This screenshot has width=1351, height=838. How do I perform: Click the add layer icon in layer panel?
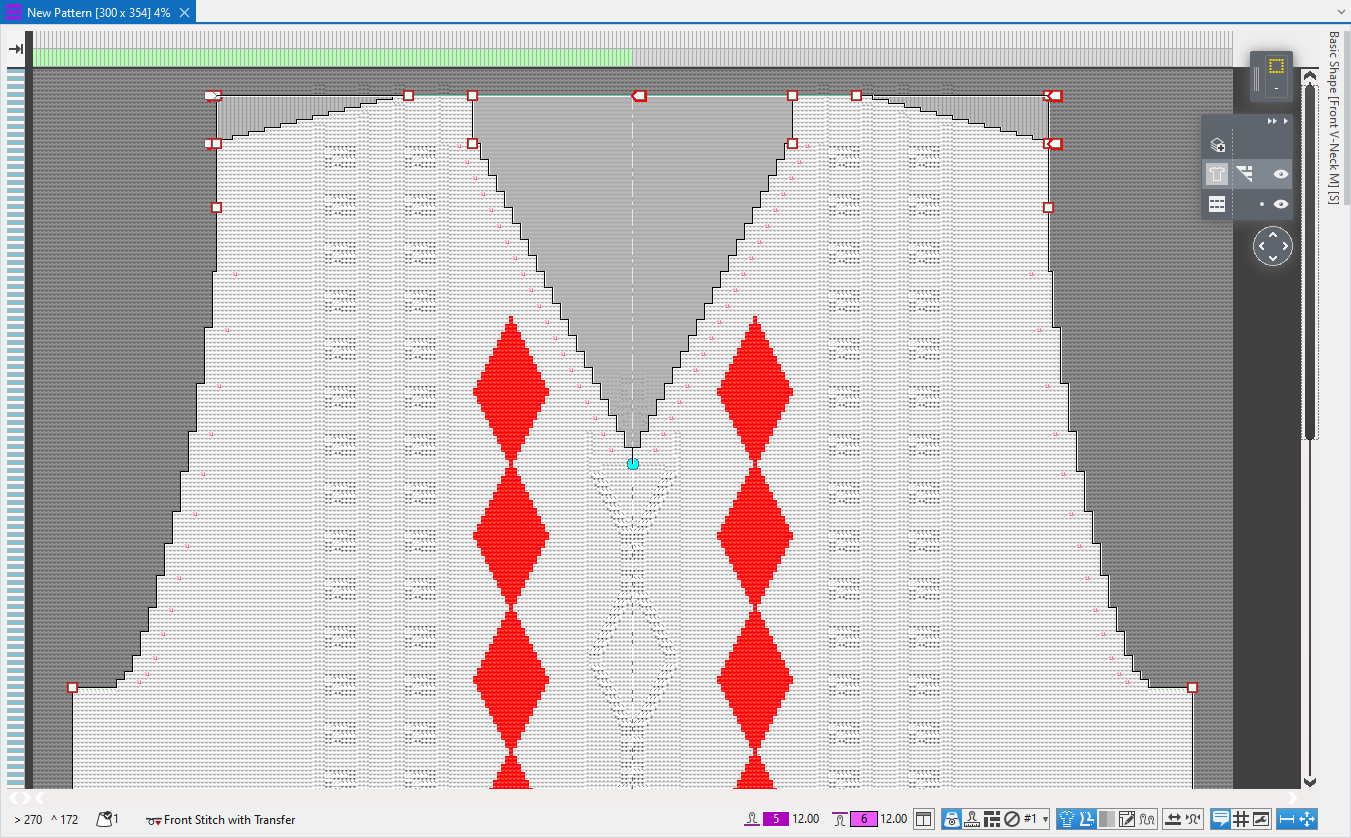click(1217, 145)
